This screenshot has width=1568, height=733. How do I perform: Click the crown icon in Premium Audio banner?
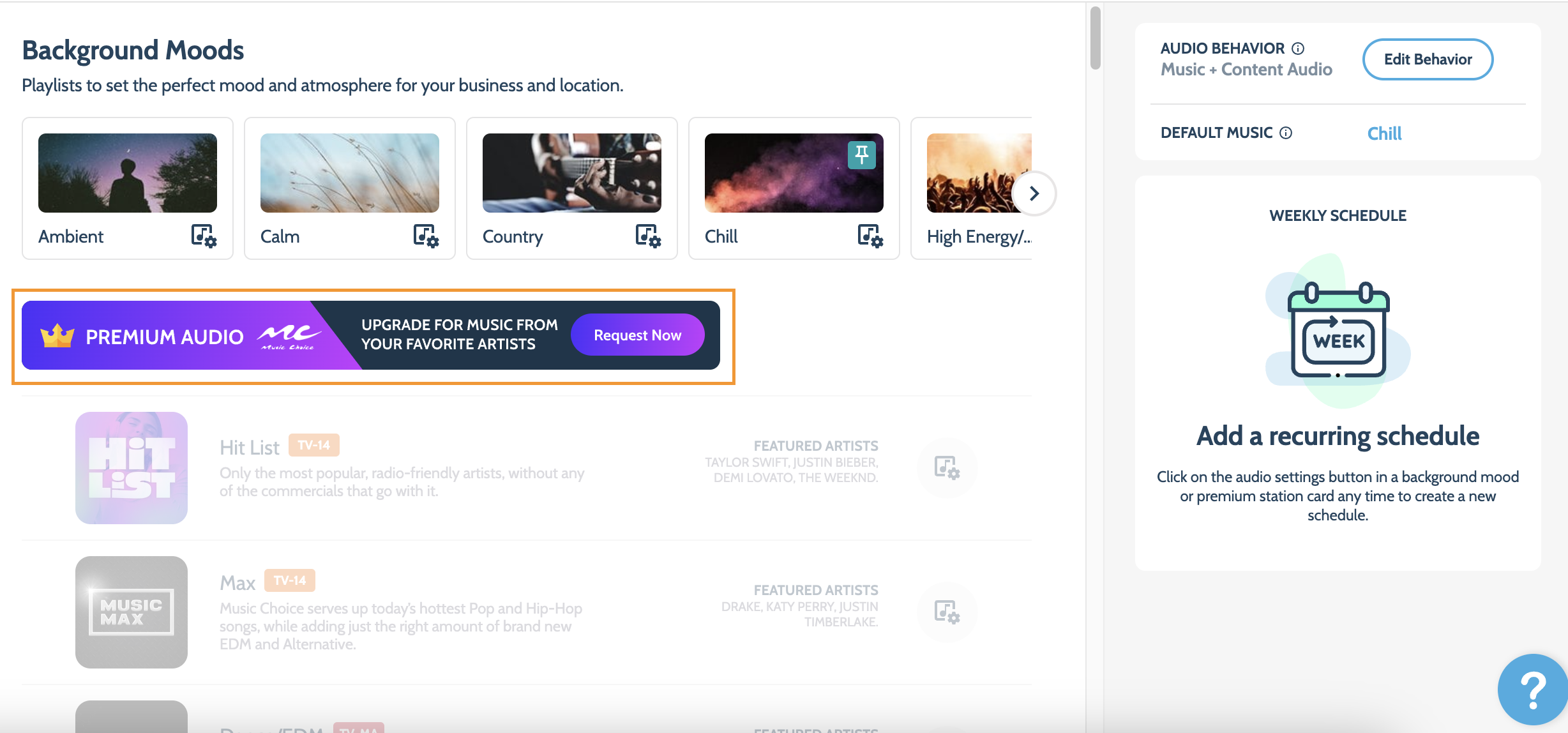[57, 335]
